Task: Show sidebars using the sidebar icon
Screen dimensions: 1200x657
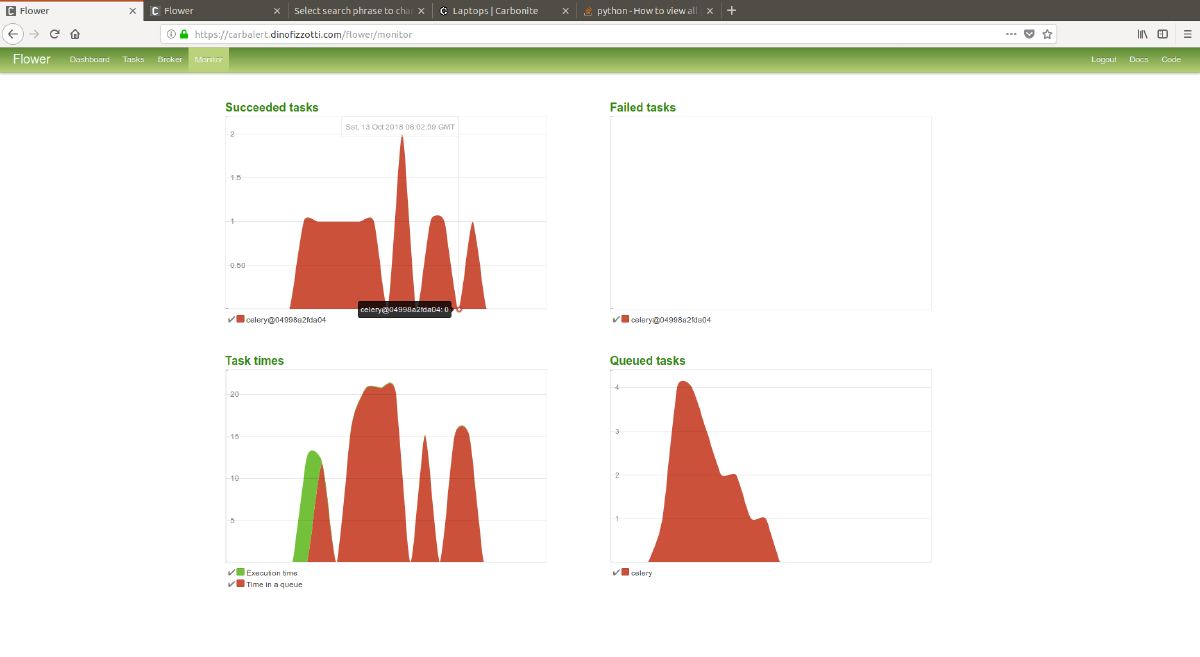Action: coord(1162,33)
